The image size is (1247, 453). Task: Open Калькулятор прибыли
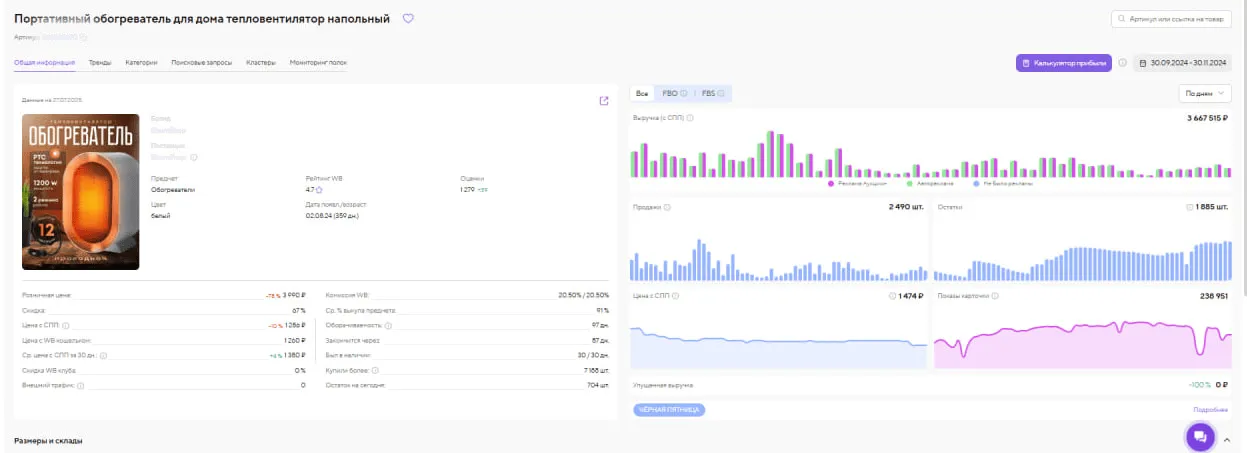1063,63
